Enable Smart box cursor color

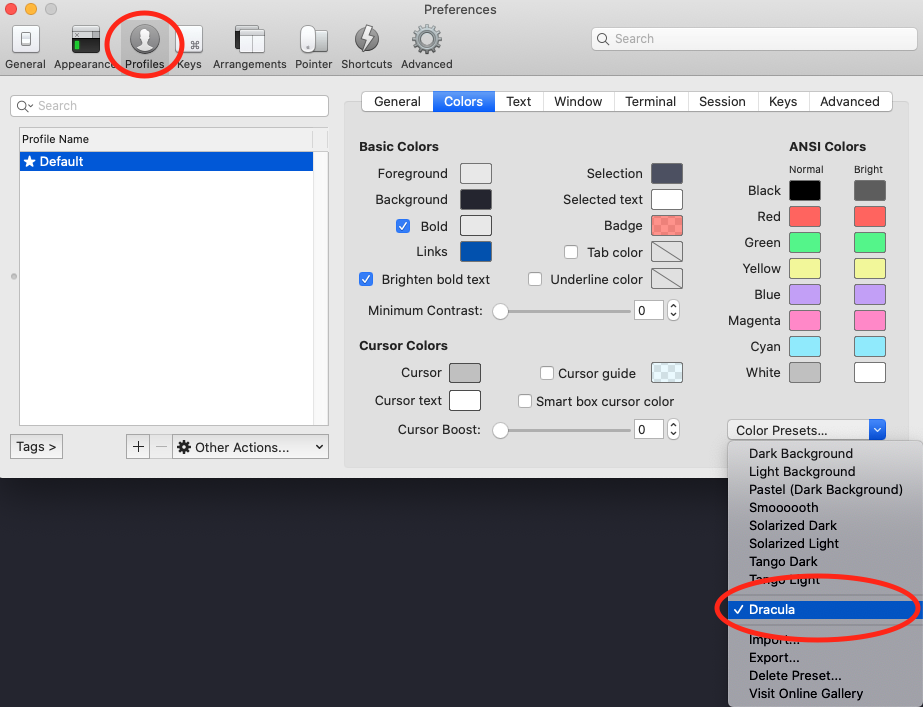pos(525,401)
